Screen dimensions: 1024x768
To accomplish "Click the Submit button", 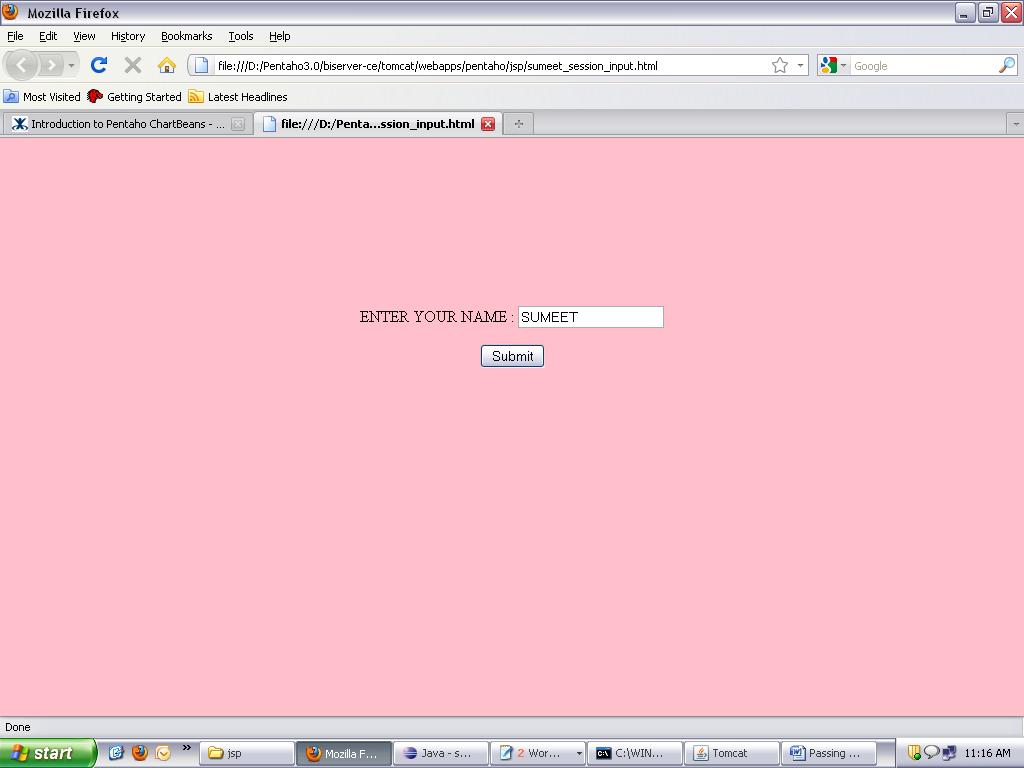I will click(x=511, y=355).
